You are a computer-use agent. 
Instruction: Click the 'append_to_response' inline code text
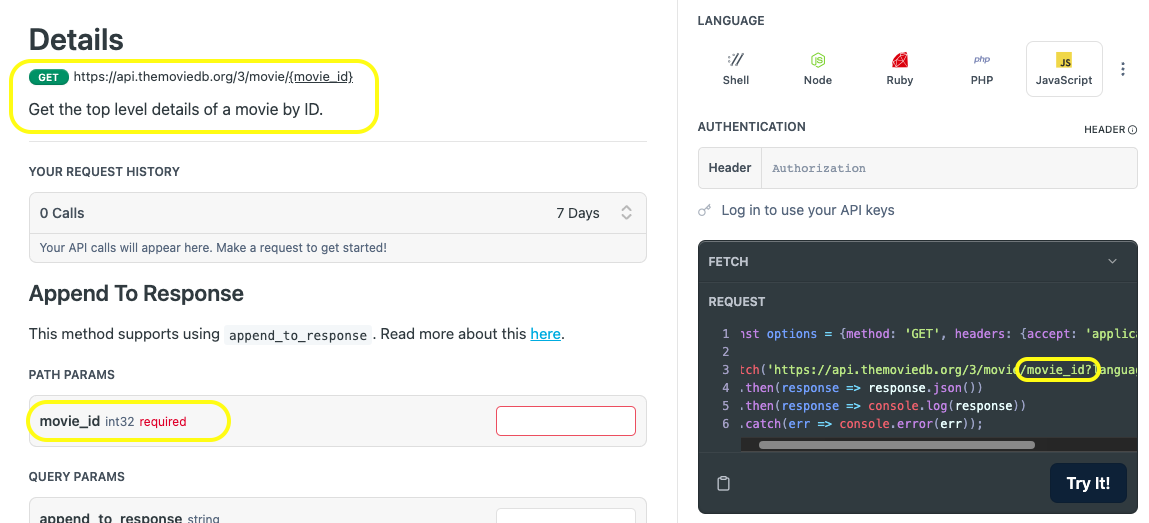[298, 335]
